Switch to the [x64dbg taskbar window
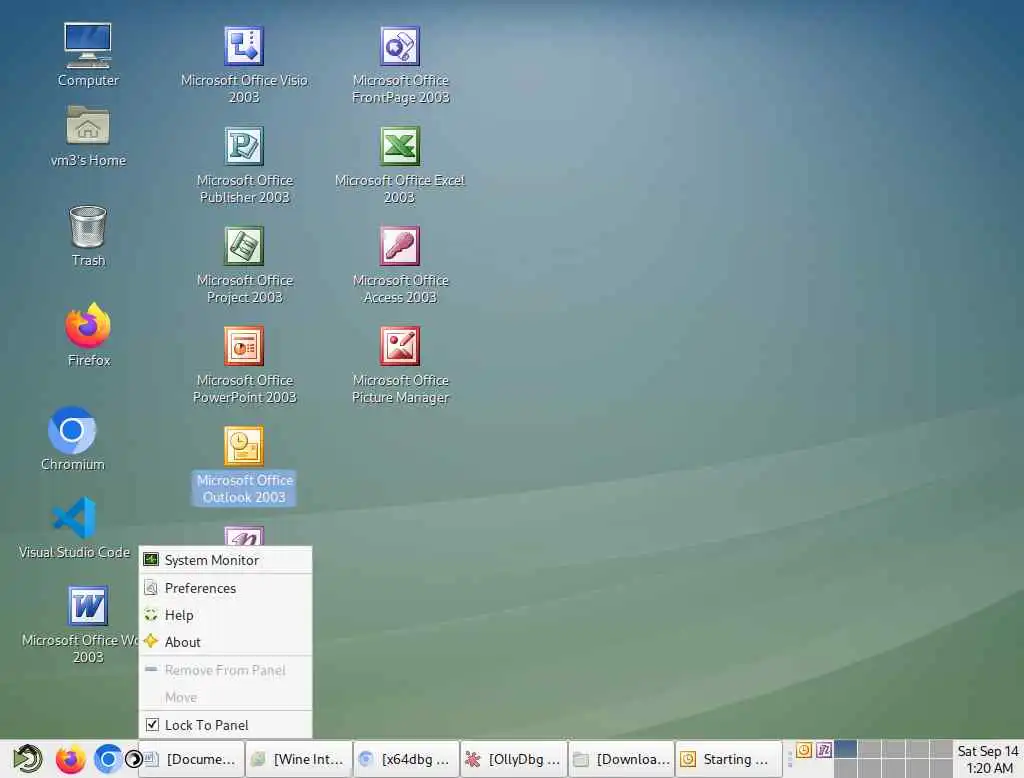 406,759
